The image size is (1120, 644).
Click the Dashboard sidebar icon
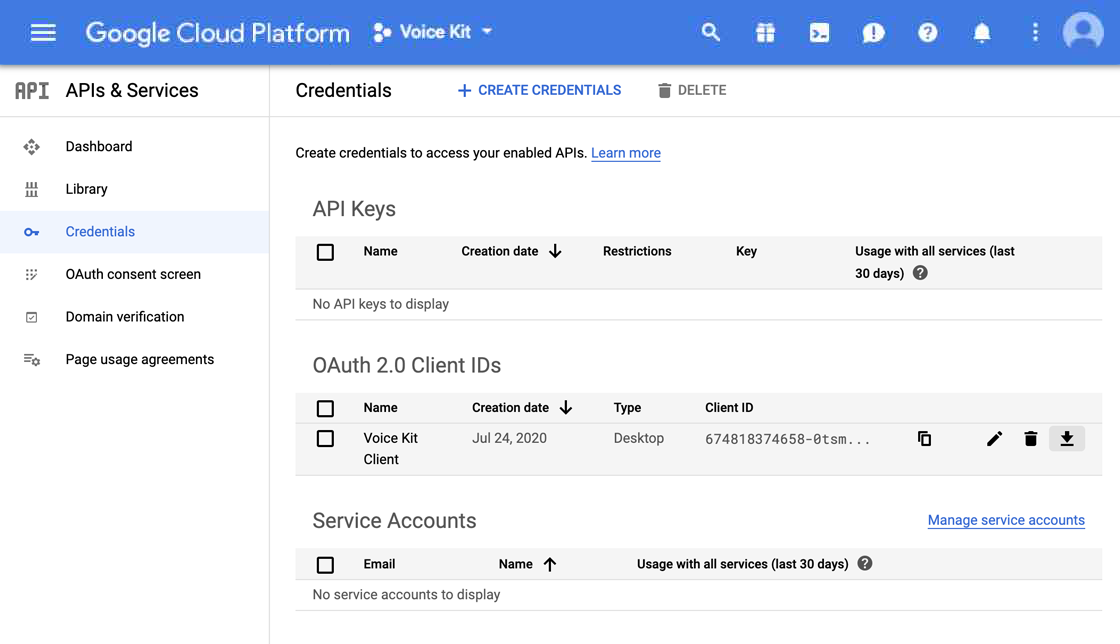point(31,147)
